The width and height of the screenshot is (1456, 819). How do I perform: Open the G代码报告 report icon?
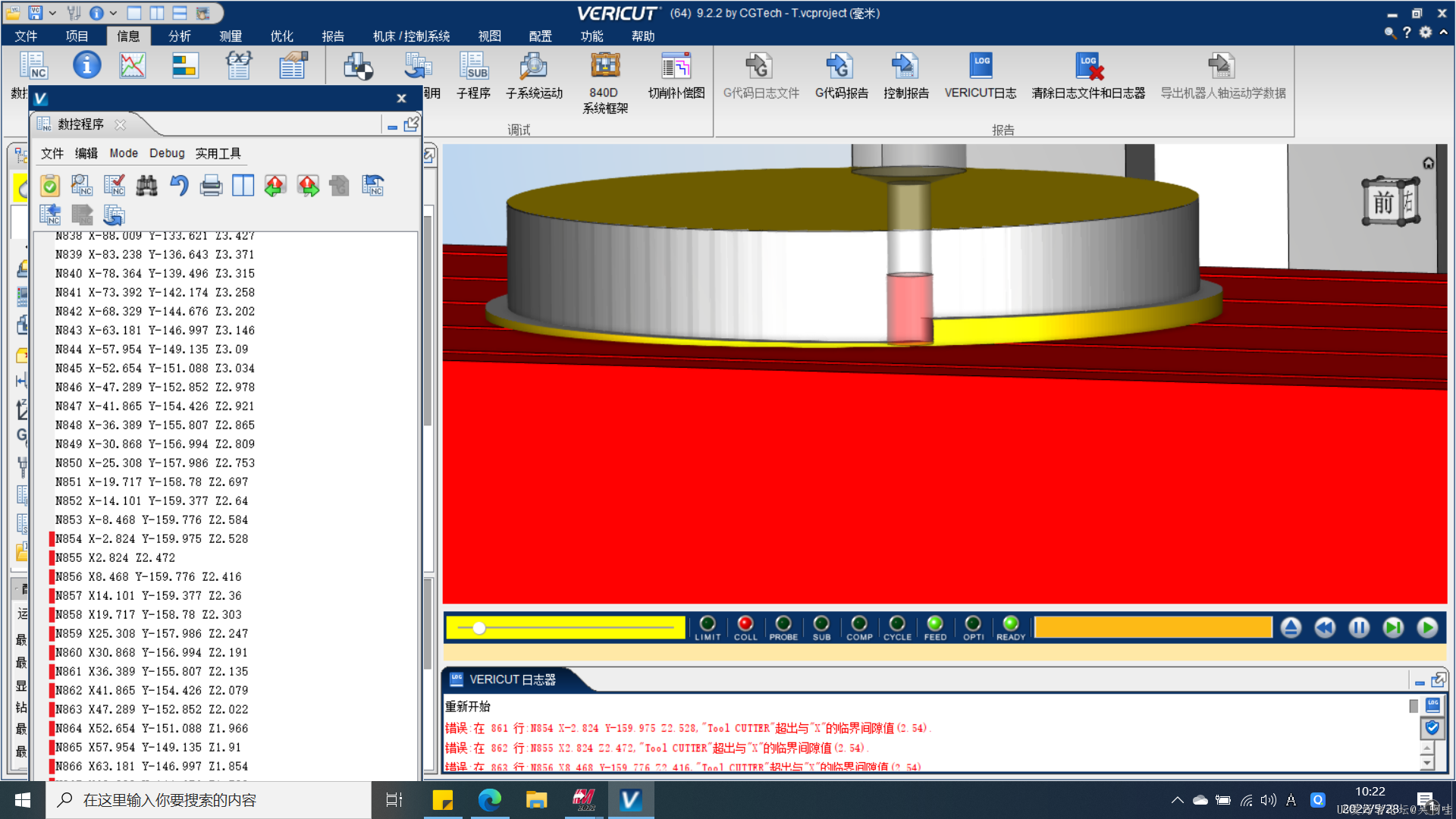[x=841, y=74]
